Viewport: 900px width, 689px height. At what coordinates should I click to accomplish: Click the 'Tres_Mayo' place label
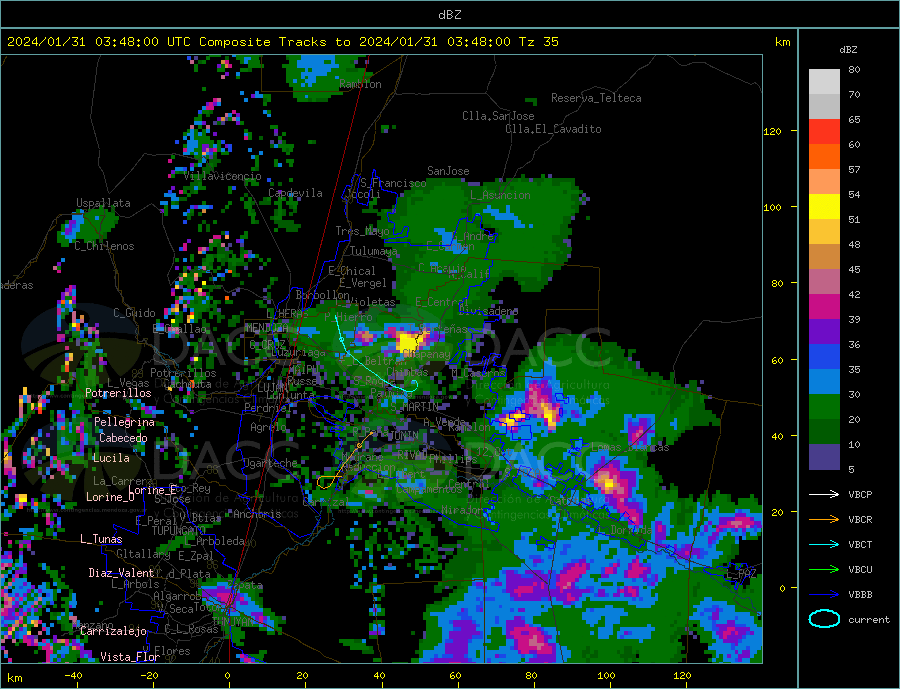(x=362, y=231)
